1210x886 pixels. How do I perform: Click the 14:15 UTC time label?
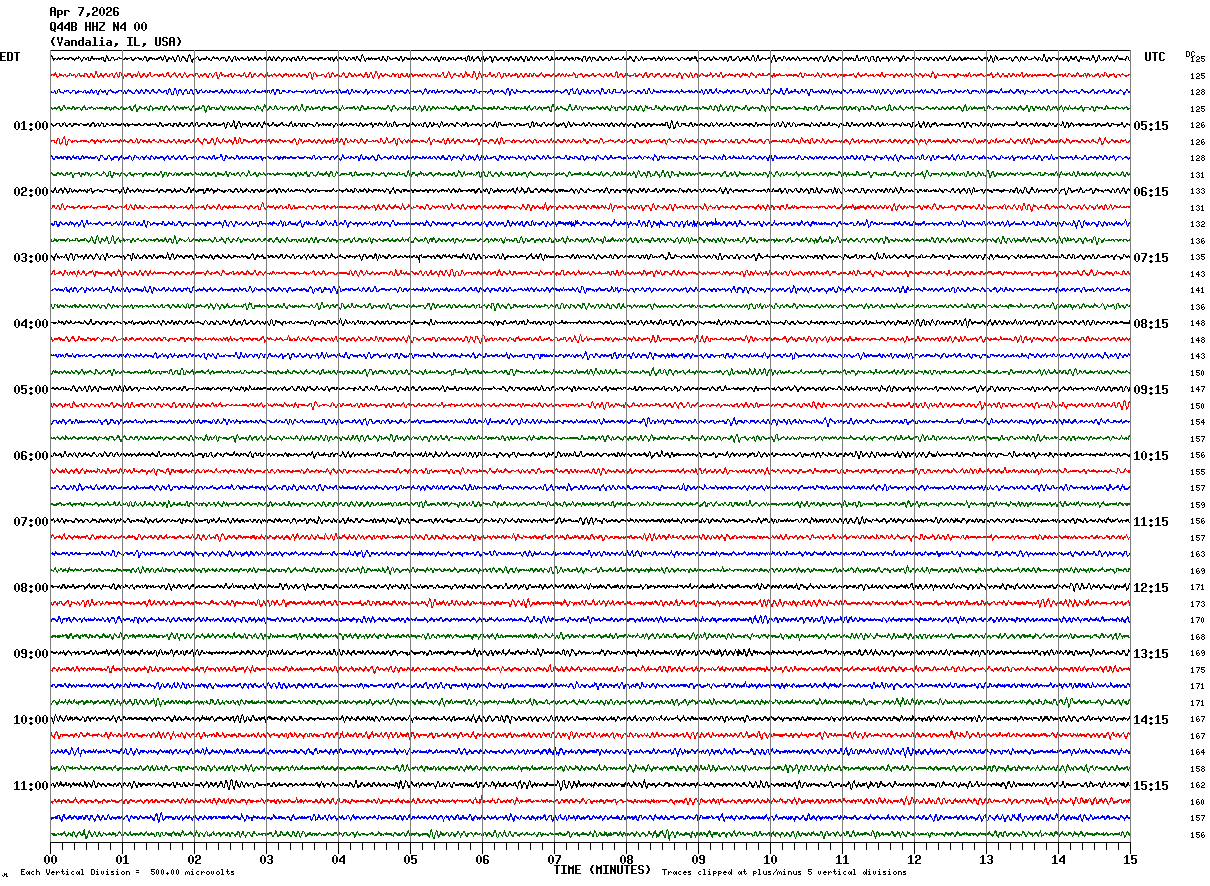1151,720
